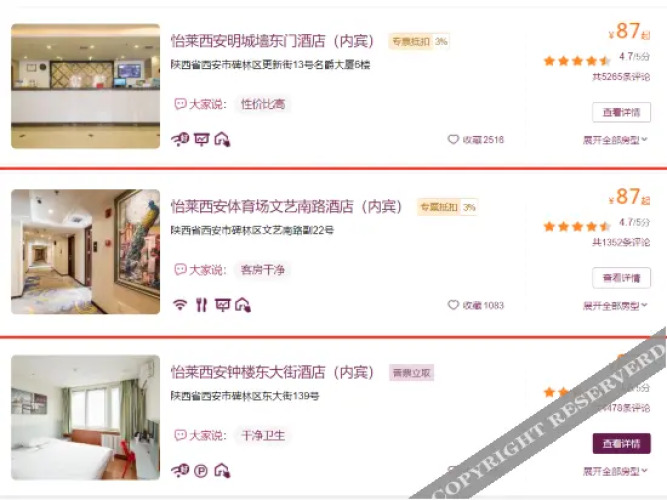The height and width of the screenshot is (500, 667).
Task: Click 查看详情 button for first hotel
Action: pyautogui.click(x=621, y=112)
